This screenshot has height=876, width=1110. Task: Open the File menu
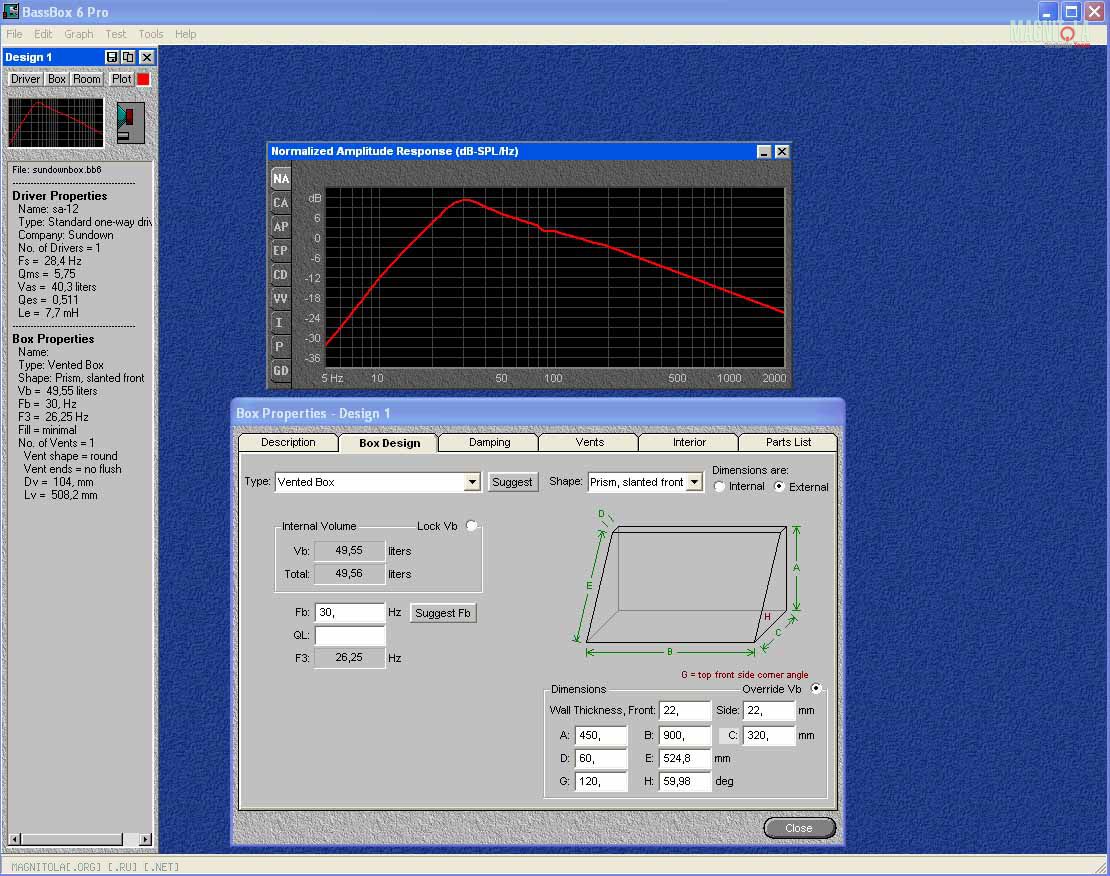click(x=14, y=34)
